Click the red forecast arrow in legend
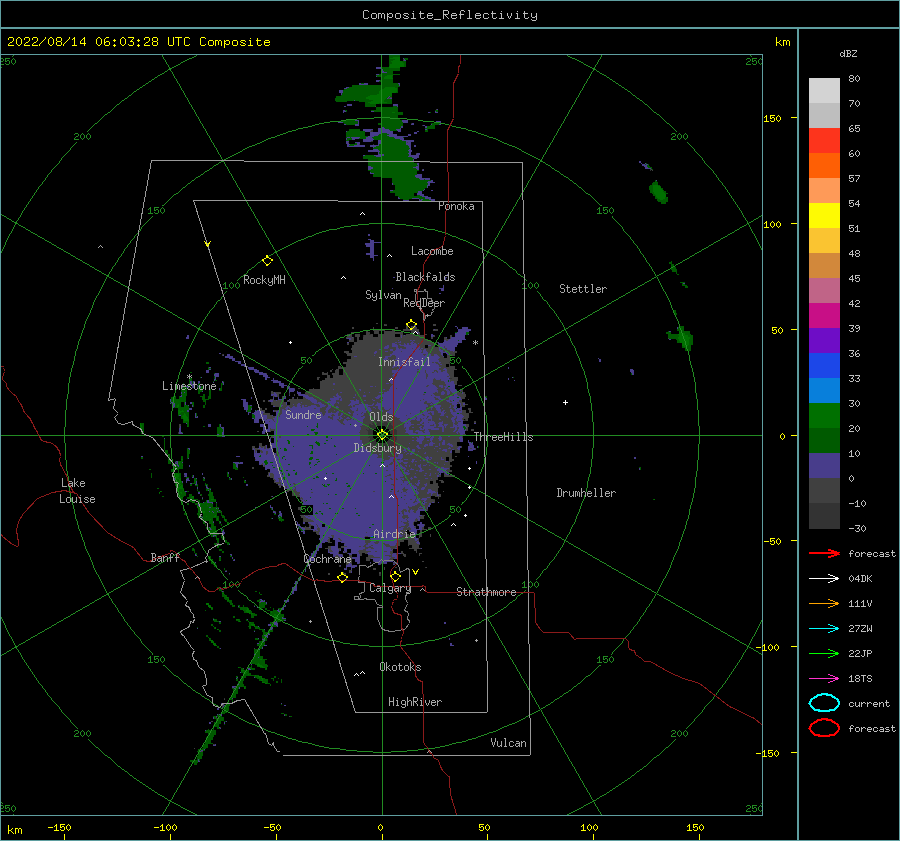 coord(824,553)
